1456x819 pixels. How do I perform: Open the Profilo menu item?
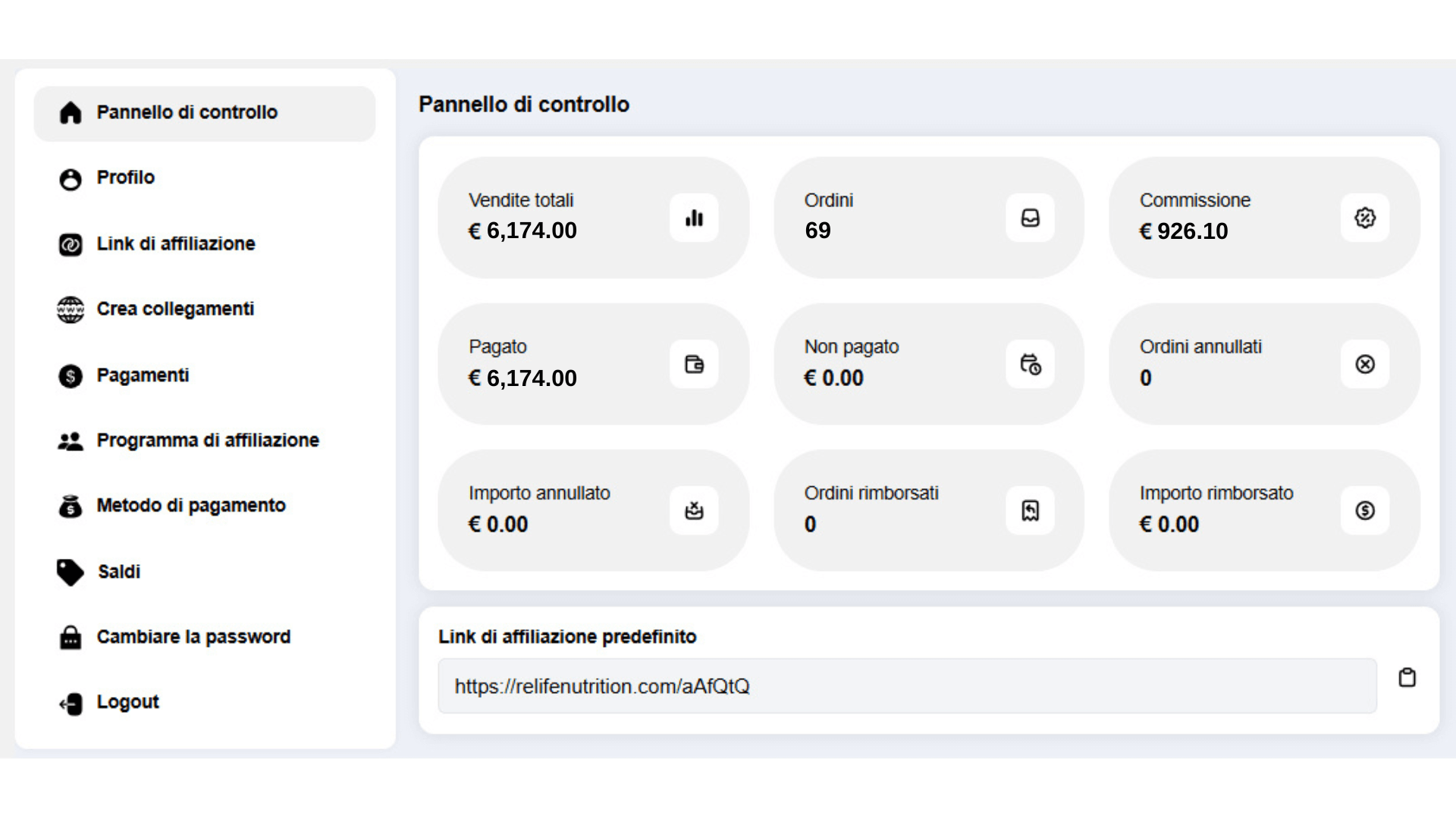[126, 177]
